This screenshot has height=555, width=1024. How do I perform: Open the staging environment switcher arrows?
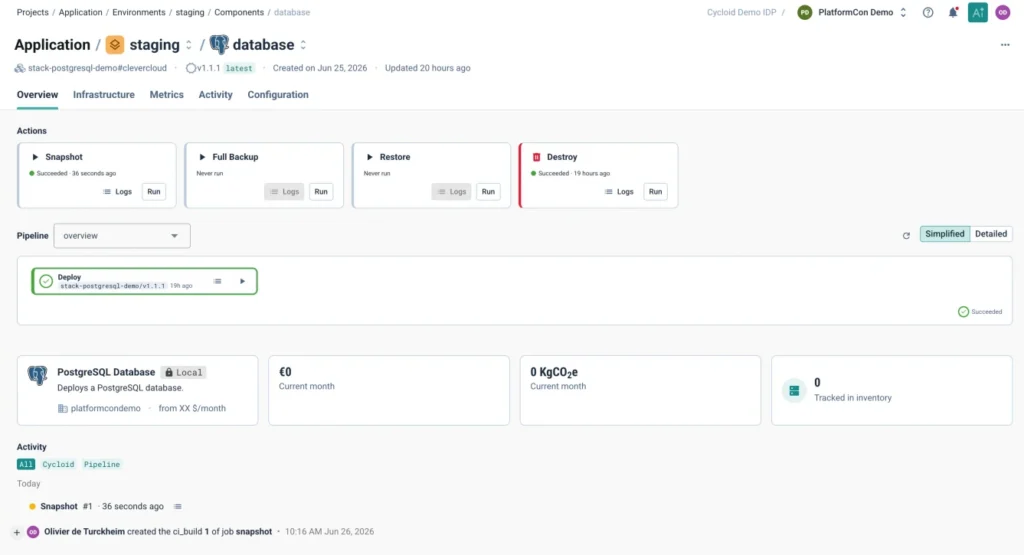tap(189, 45)
